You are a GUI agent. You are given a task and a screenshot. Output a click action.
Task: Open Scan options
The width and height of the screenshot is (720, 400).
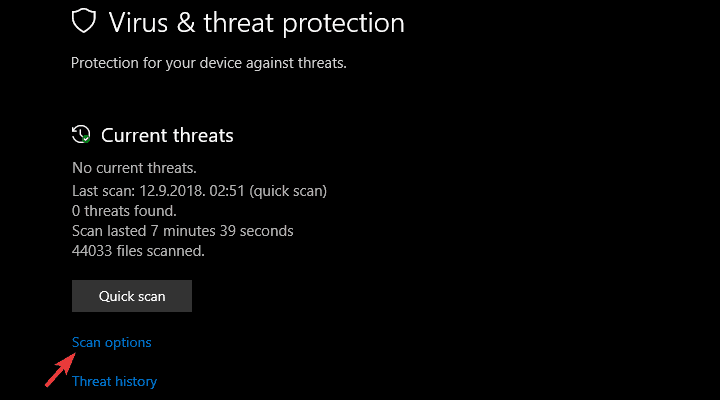pyautogui.click(x=112, y=342)
